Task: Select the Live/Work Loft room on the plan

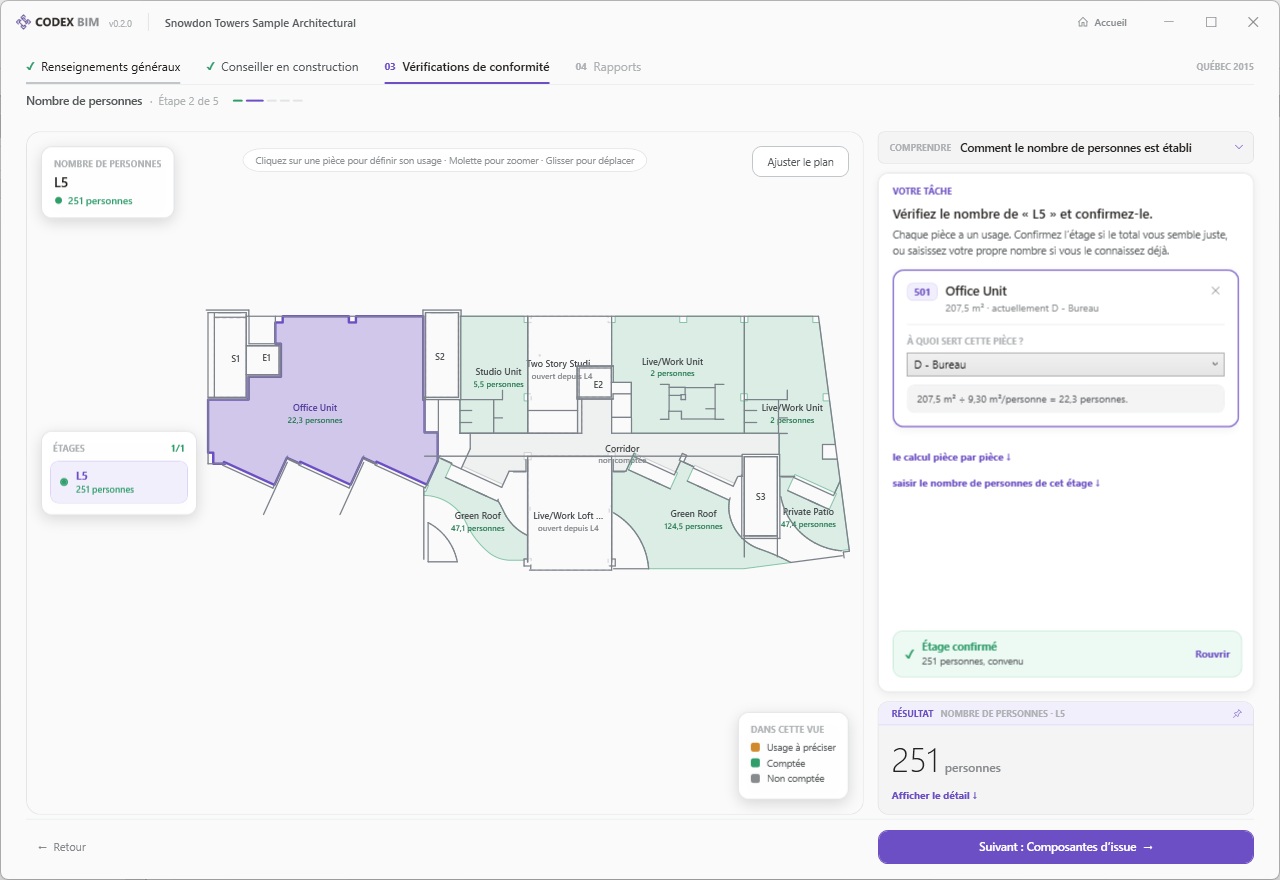Action: (568, 521)
